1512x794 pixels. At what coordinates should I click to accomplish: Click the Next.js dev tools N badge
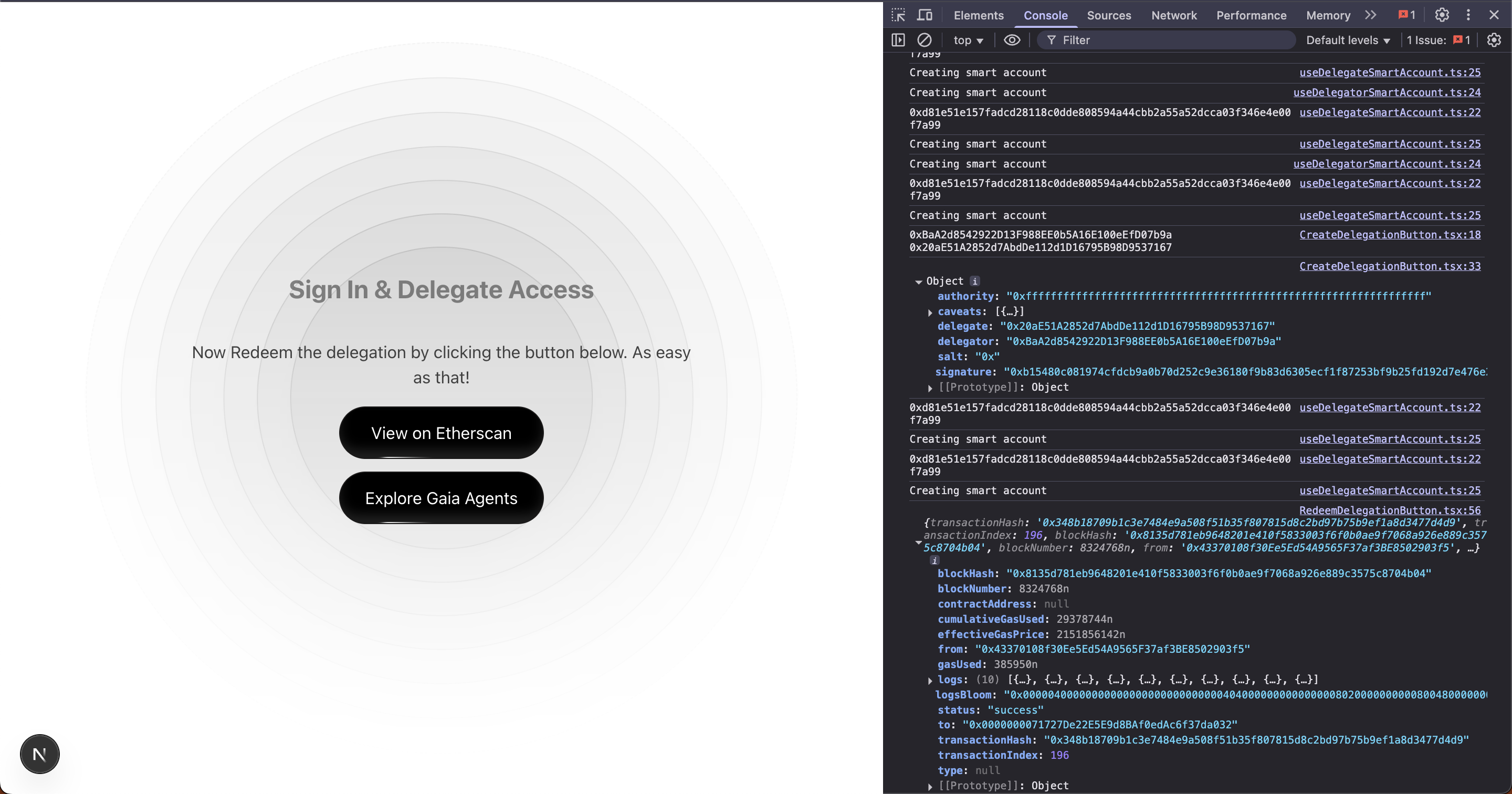39,754
